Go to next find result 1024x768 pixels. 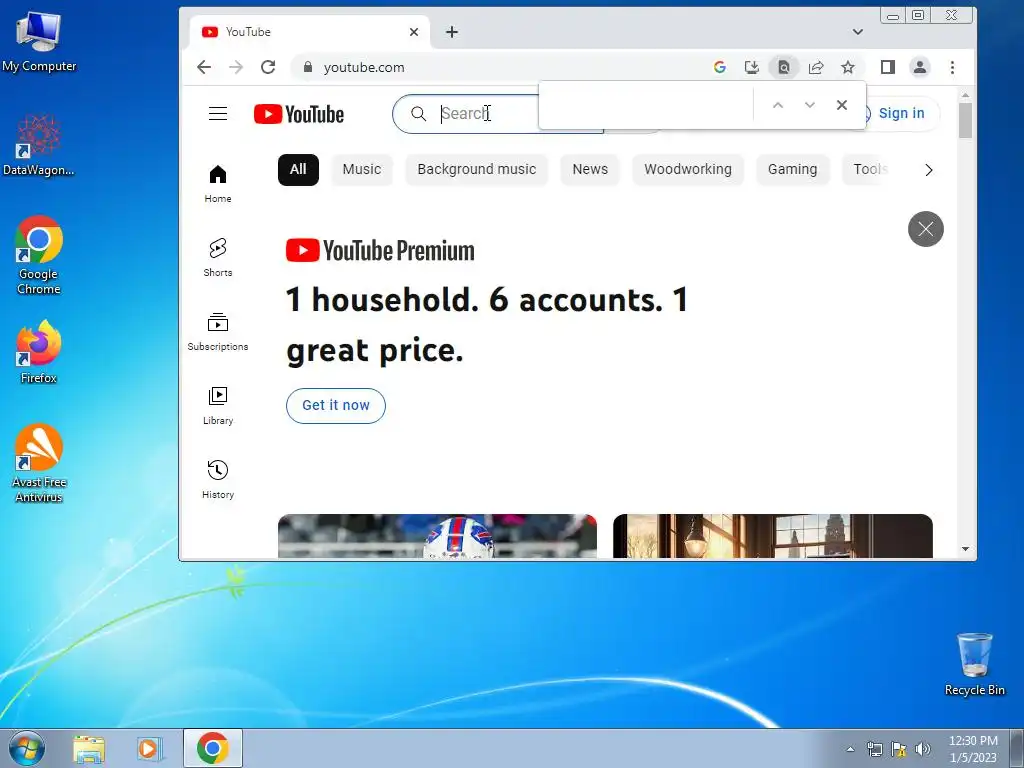pyautogui.click(x=810, y=105)
